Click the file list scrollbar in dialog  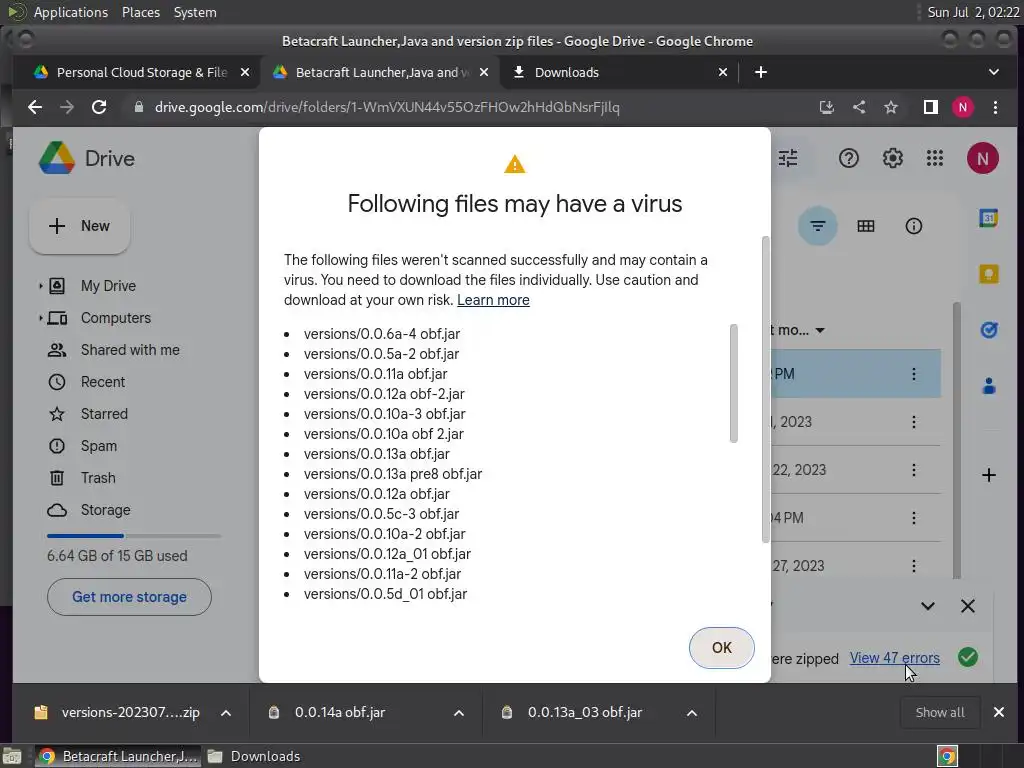(733, 383)
